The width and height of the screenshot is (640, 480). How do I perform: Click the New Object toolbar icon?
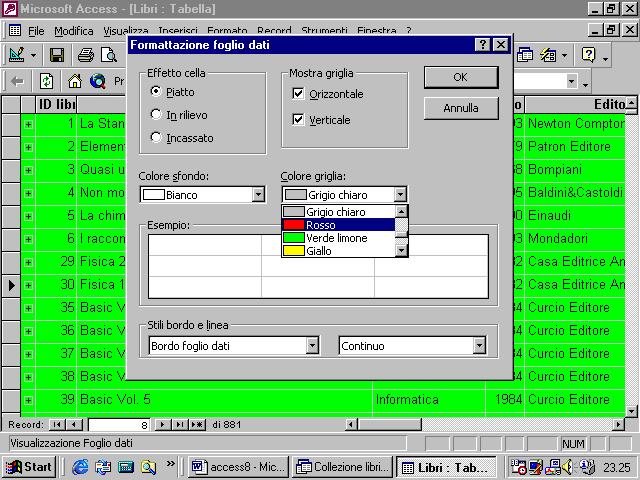point(549,55)
